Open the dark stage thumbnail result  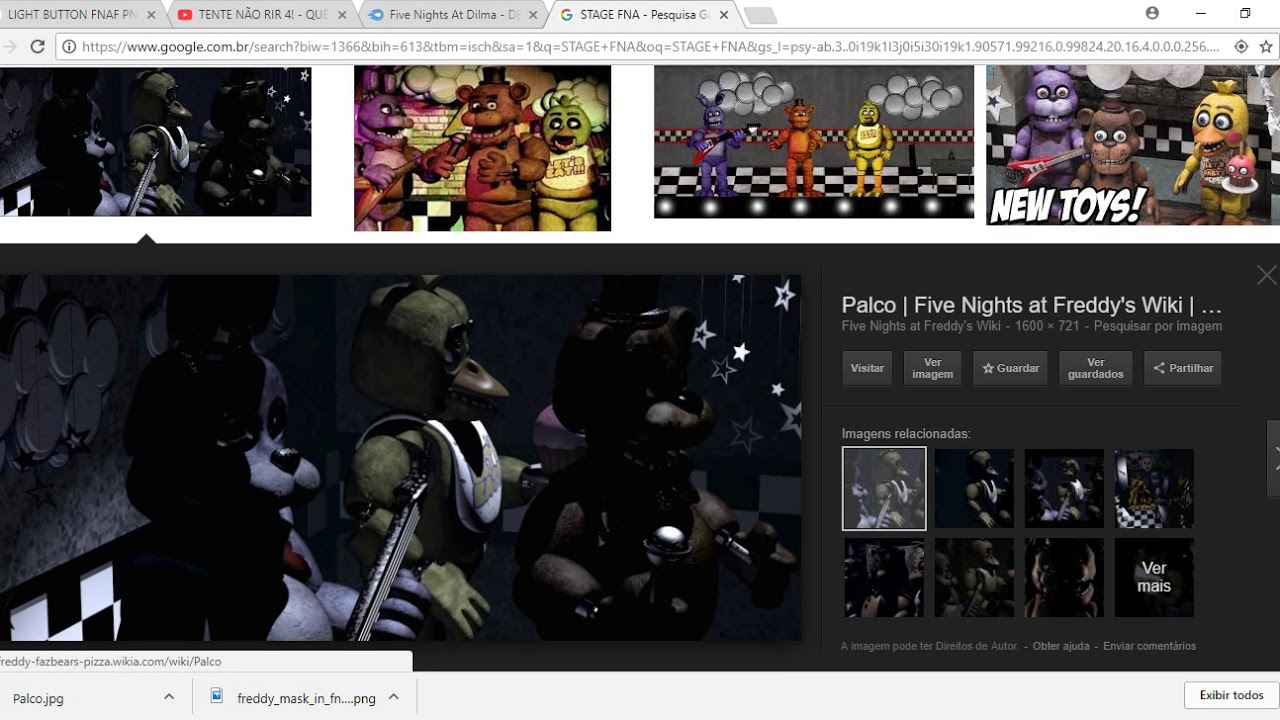point(155,141)
